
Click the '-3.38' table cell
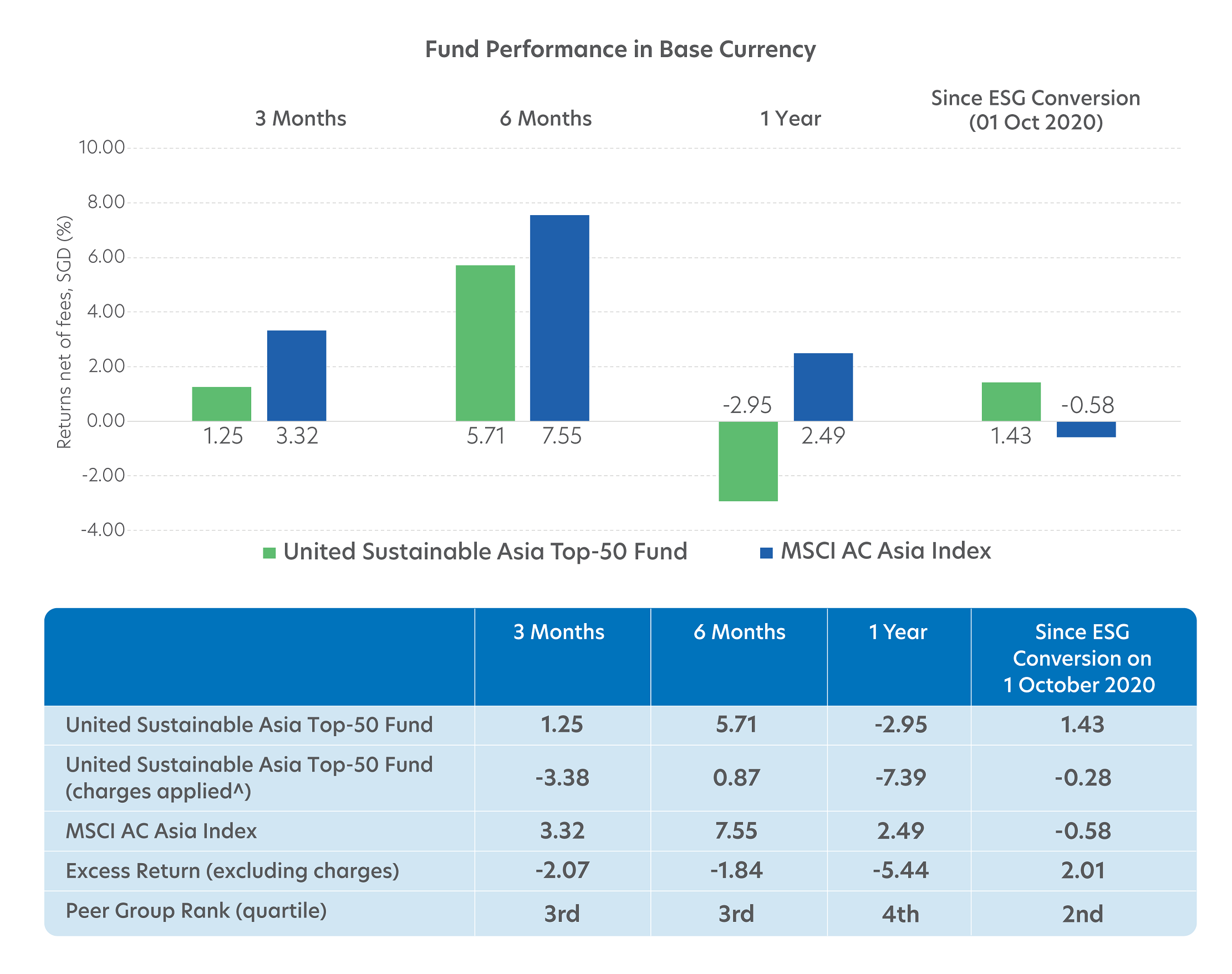click(x=562, y=778)
